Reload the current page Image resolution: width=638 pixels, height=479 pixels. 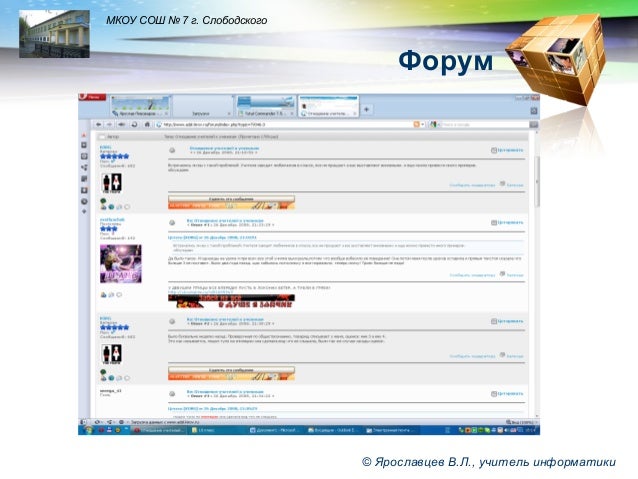click(134, 125)
